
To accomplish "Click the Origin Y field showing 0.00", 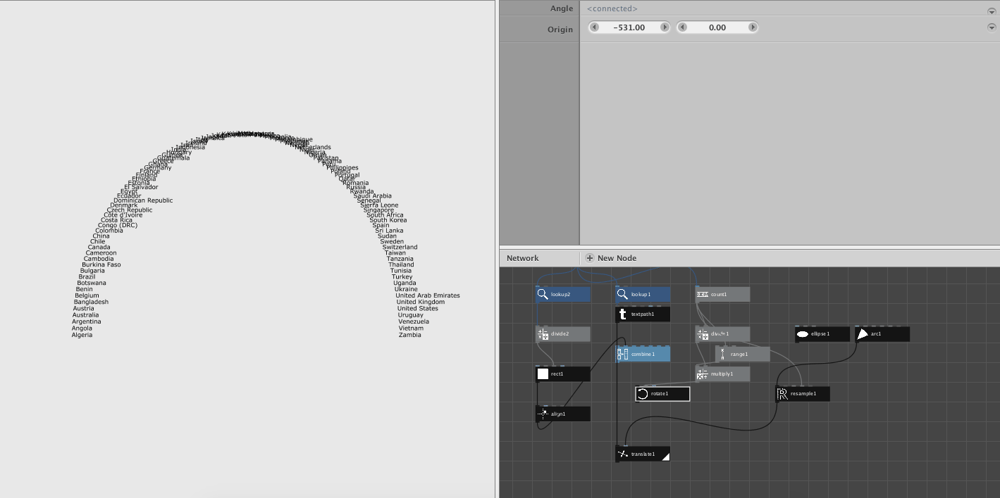I will tap(717, 27).
